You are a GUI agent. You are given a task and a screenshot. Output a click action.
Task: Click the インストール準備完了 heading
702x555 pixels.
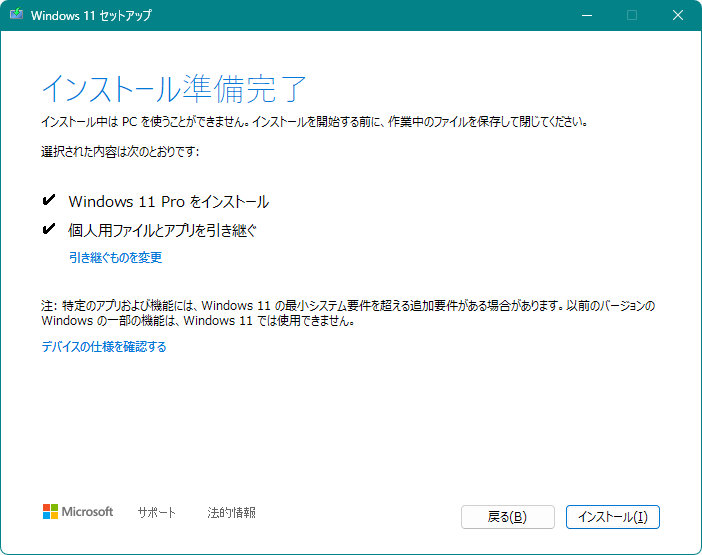pyautogui.click(x=174, y=89)
